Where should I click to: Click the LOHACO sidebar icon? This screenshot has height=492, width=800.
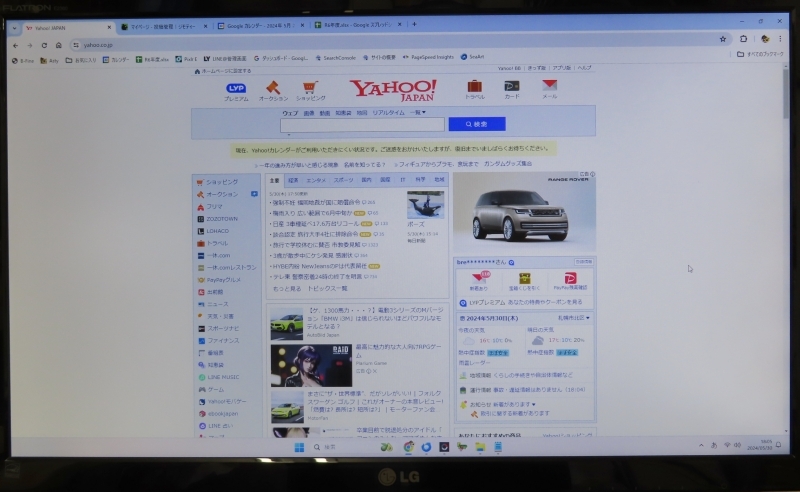[x=201, y=231]
